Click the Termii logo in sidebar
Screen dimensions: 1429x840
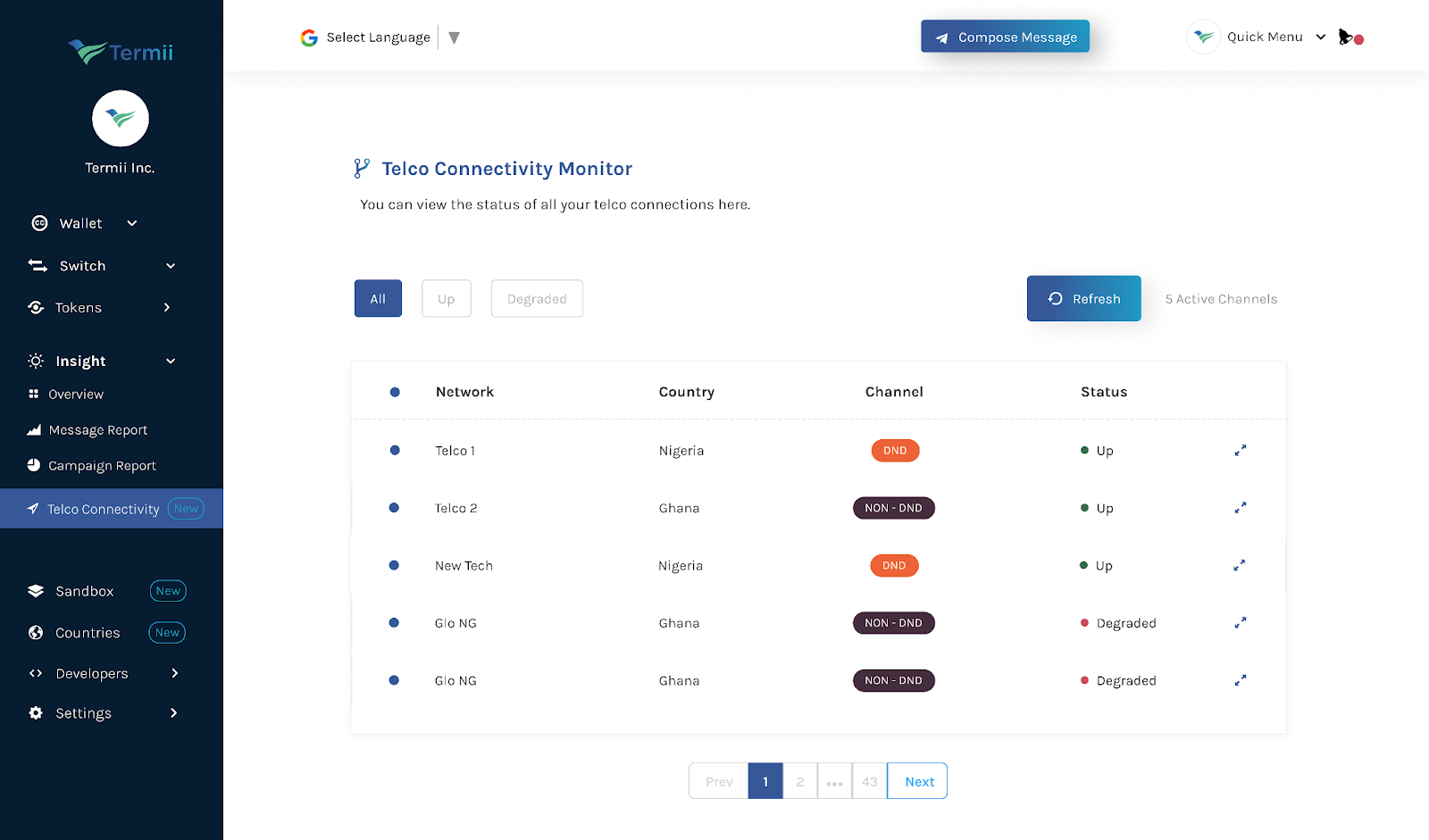[x=121, y=52]
